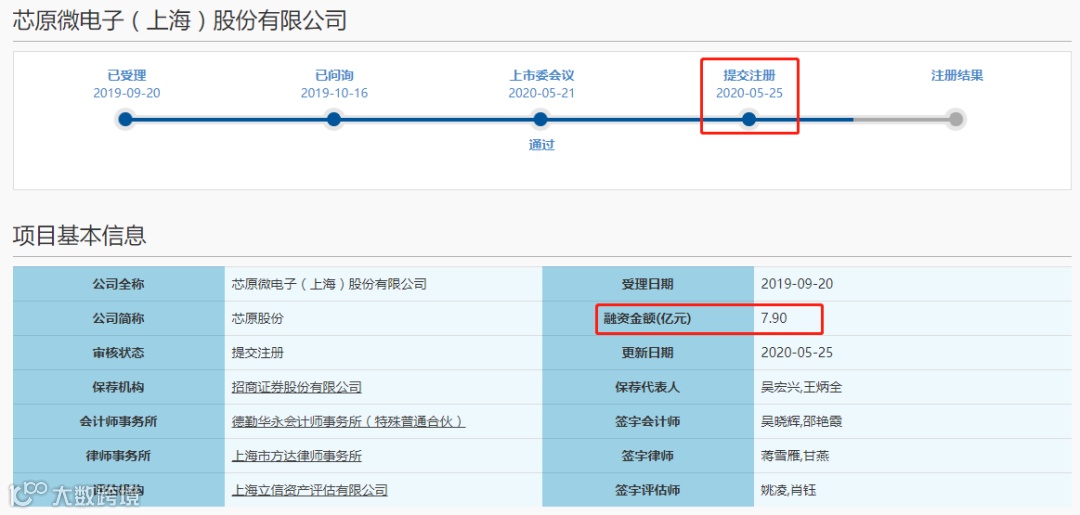
Task: Click the 项目基本信息 section heading
Action: (x=80, y=235)
